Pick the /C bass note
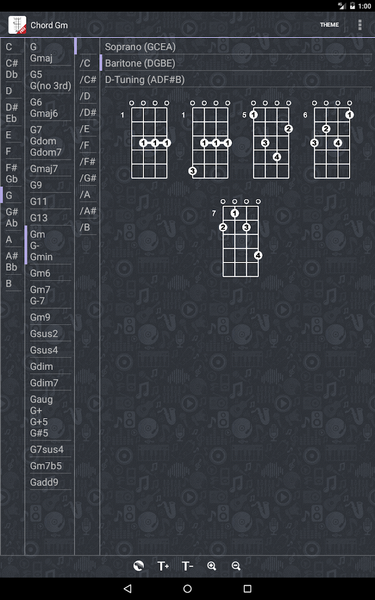Viewport: 375px width, 600px height. coord(88,63)
